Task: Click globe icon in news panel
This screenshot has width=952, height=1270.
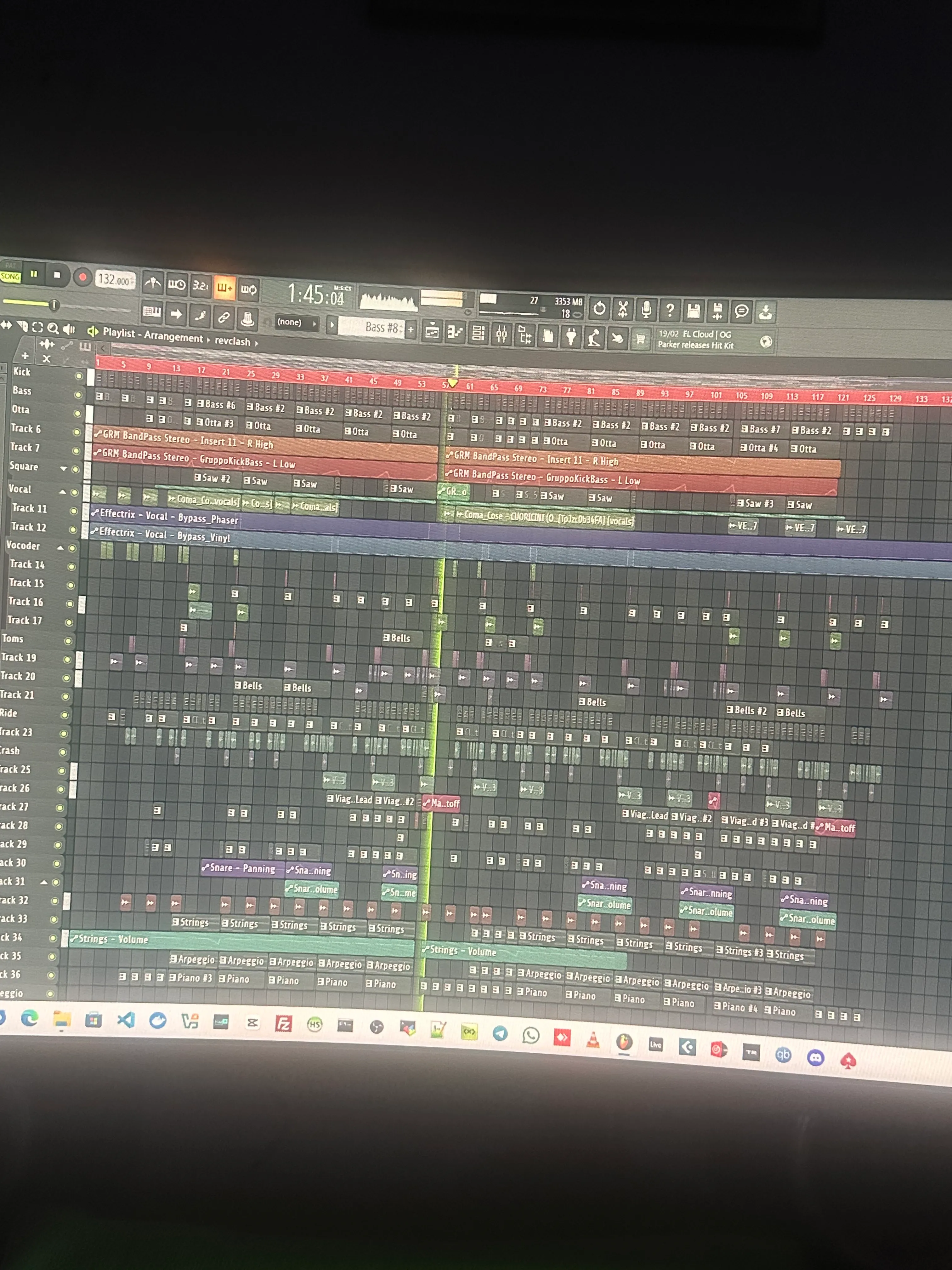Action: click(766, 342)
